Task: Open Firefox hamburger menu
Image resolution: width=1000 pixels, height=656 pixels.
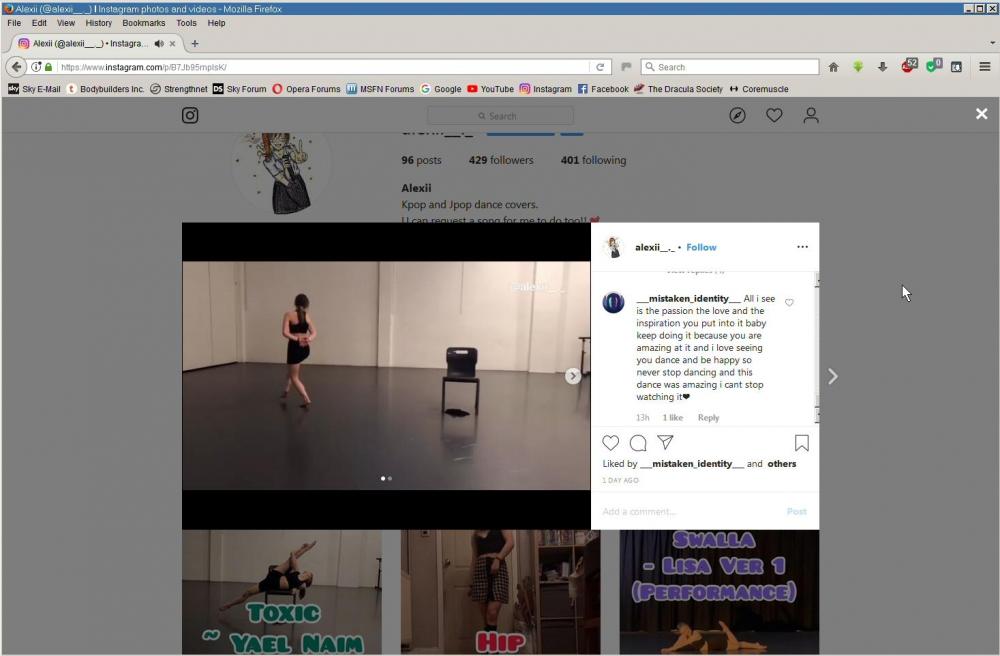Action: point(984,67)
